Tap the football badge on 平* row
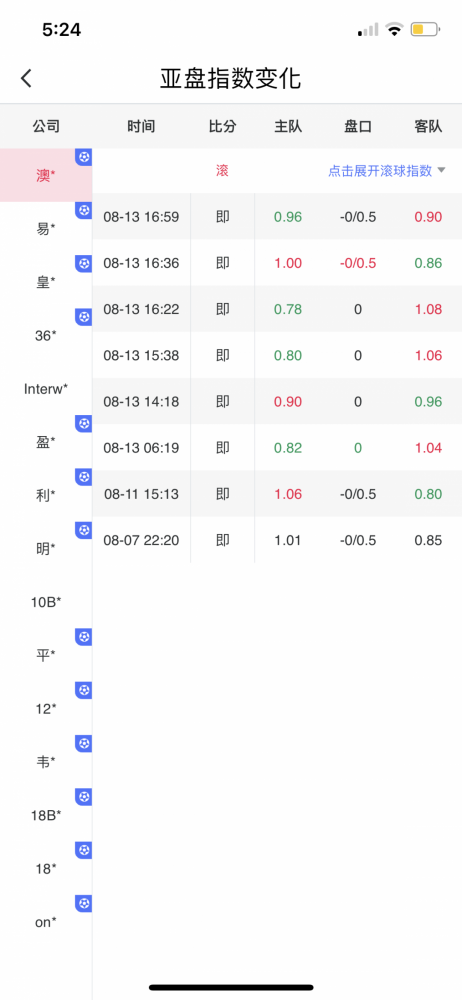462x1000 pixels. (84, 636)
